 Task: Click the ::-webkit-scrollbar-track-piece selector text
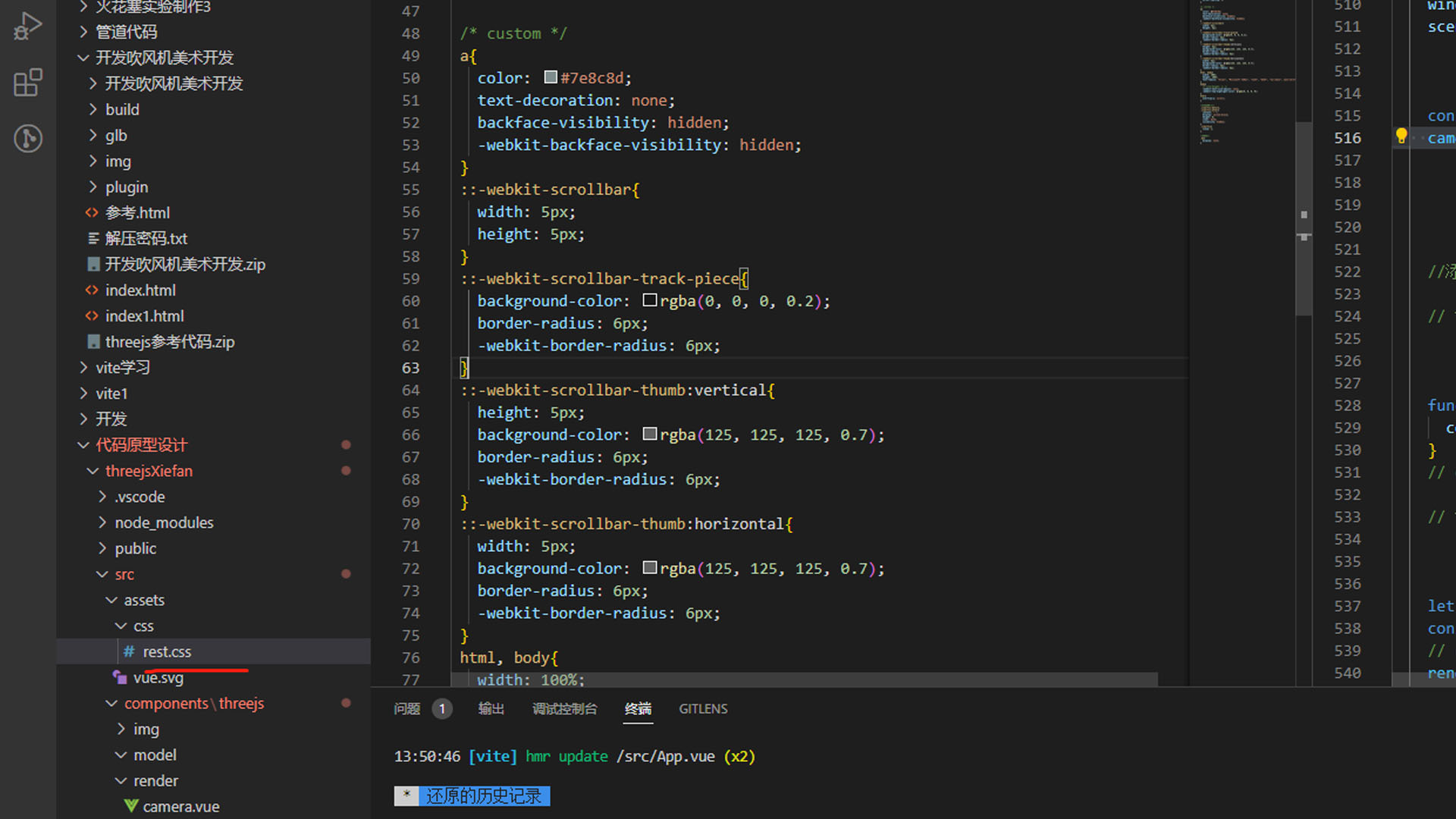click(x=599, y=278)
